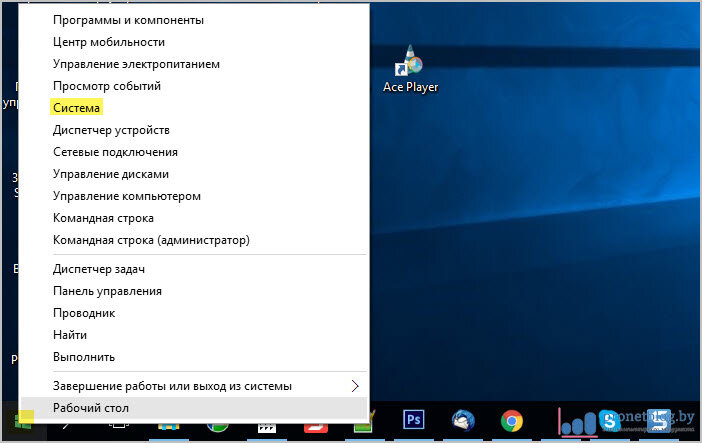Launch Thunderbird from the taskbar
This screenshot has height=443, width=702.
[463, 421]
